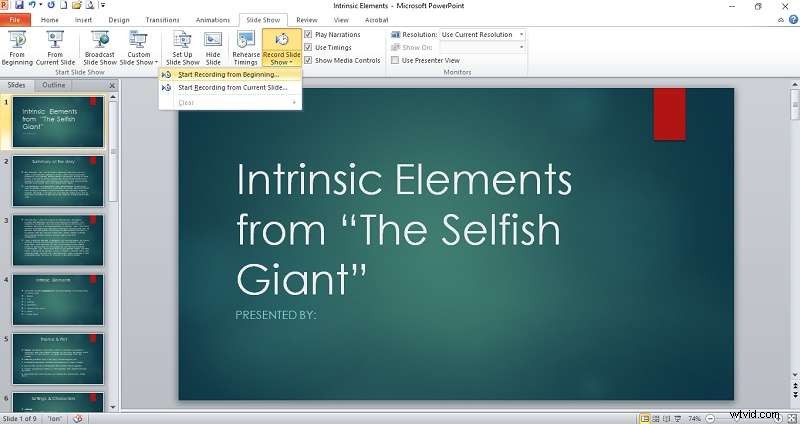Click the Help question mark icon
The image size is (800, 424).
(793, 20)
